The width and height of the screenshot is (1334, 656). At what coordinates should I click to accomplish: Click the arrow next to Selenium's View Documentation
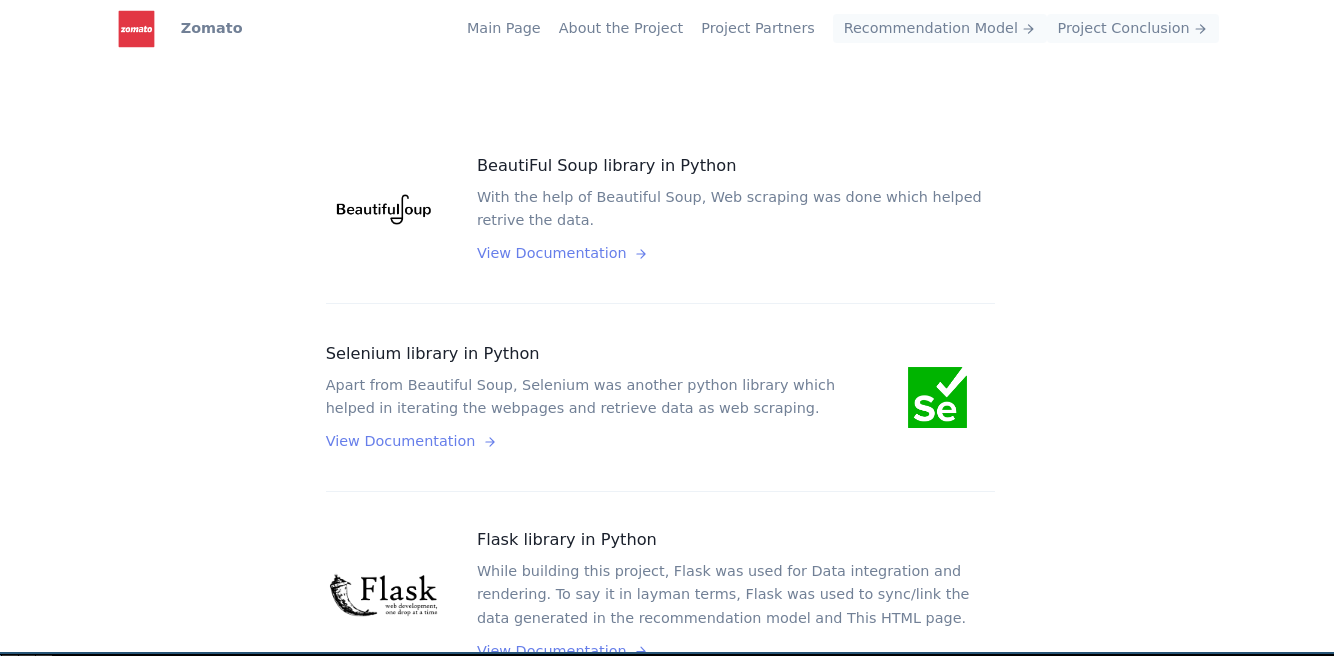pyautogui.click(x=489, y=441)
